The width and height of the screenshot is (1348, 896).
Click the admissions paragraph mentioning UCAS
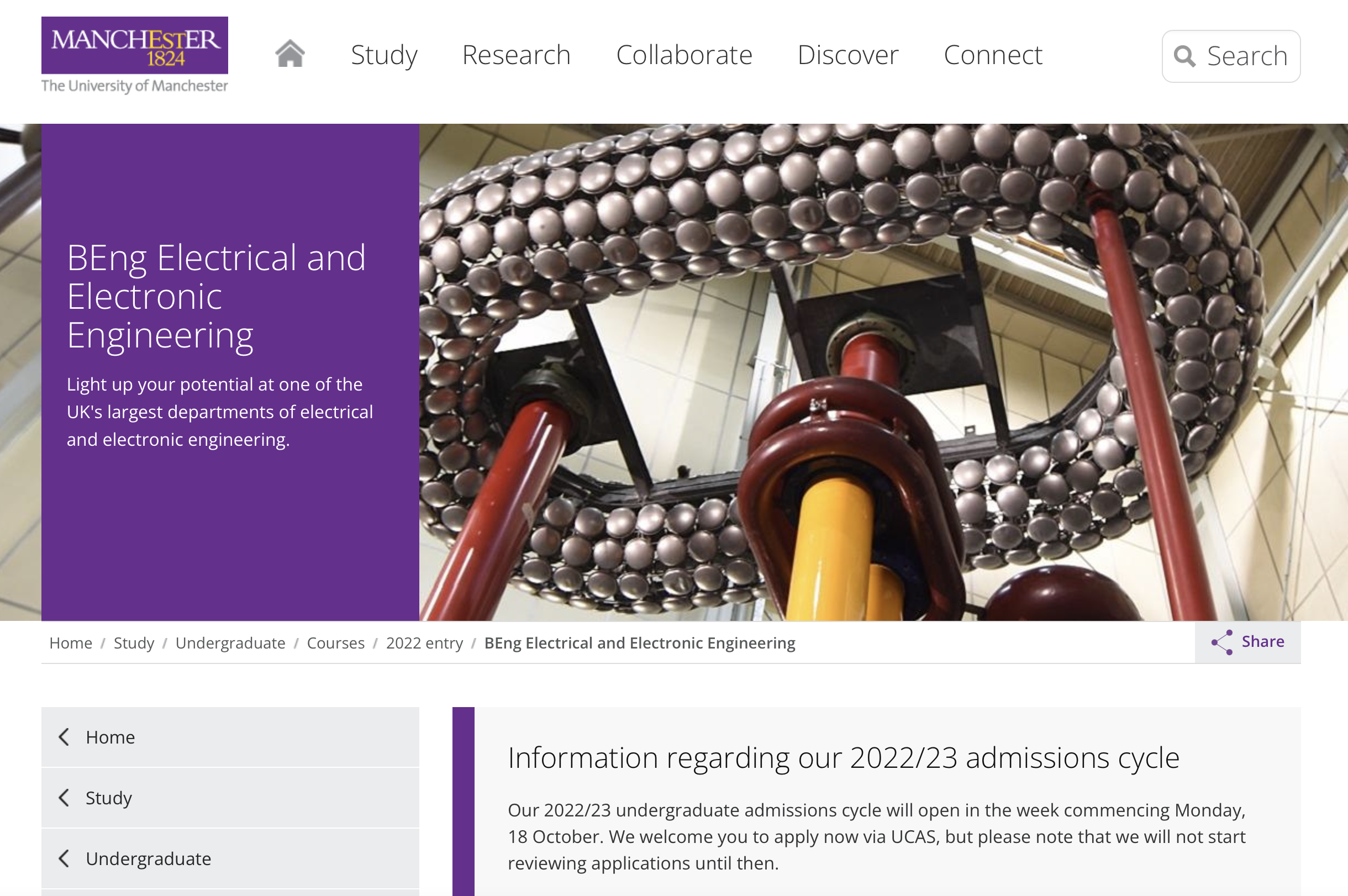click(x=877, y=836)
